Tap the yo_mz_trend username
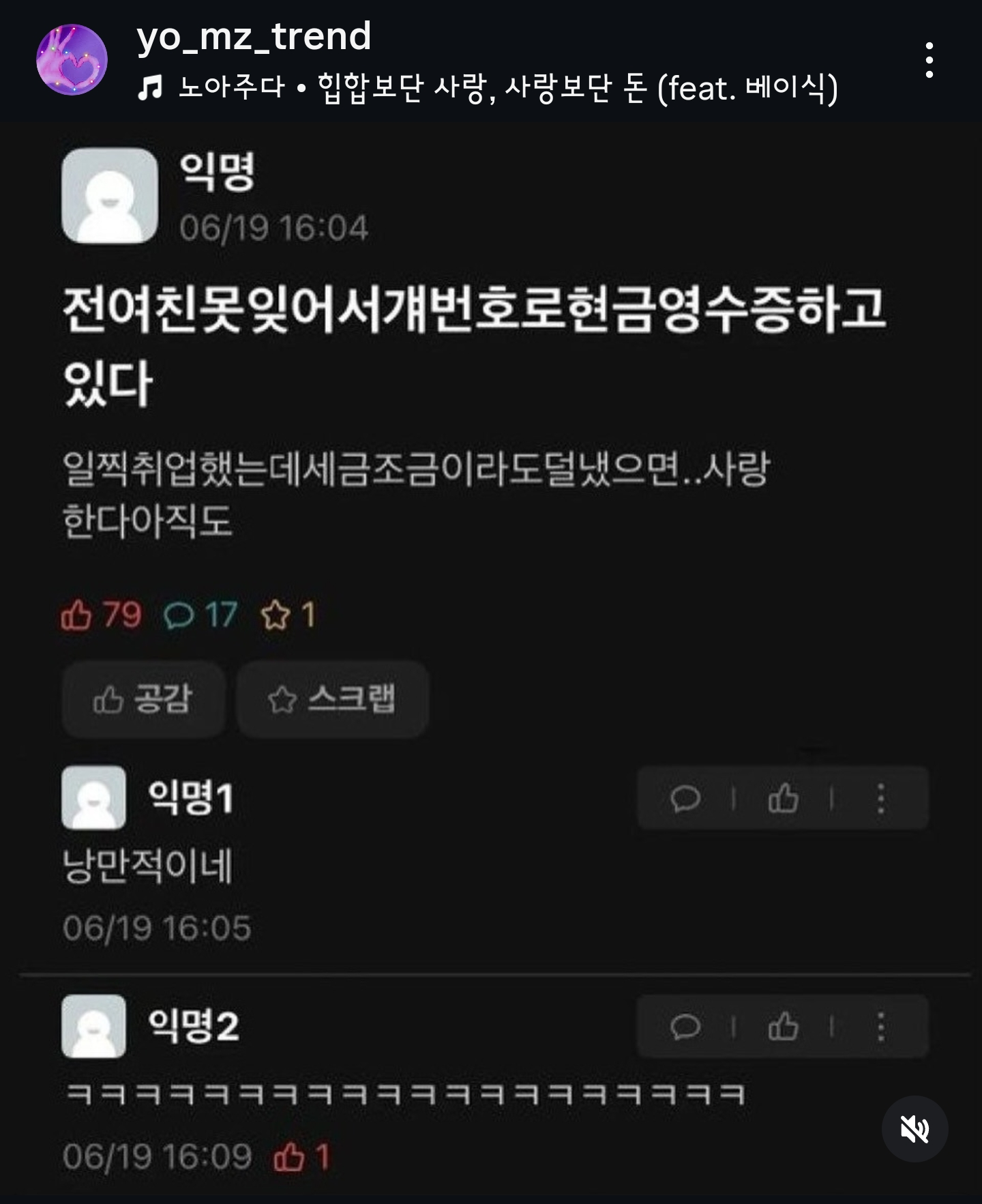The image size is (982, 1204). (254, 36)
